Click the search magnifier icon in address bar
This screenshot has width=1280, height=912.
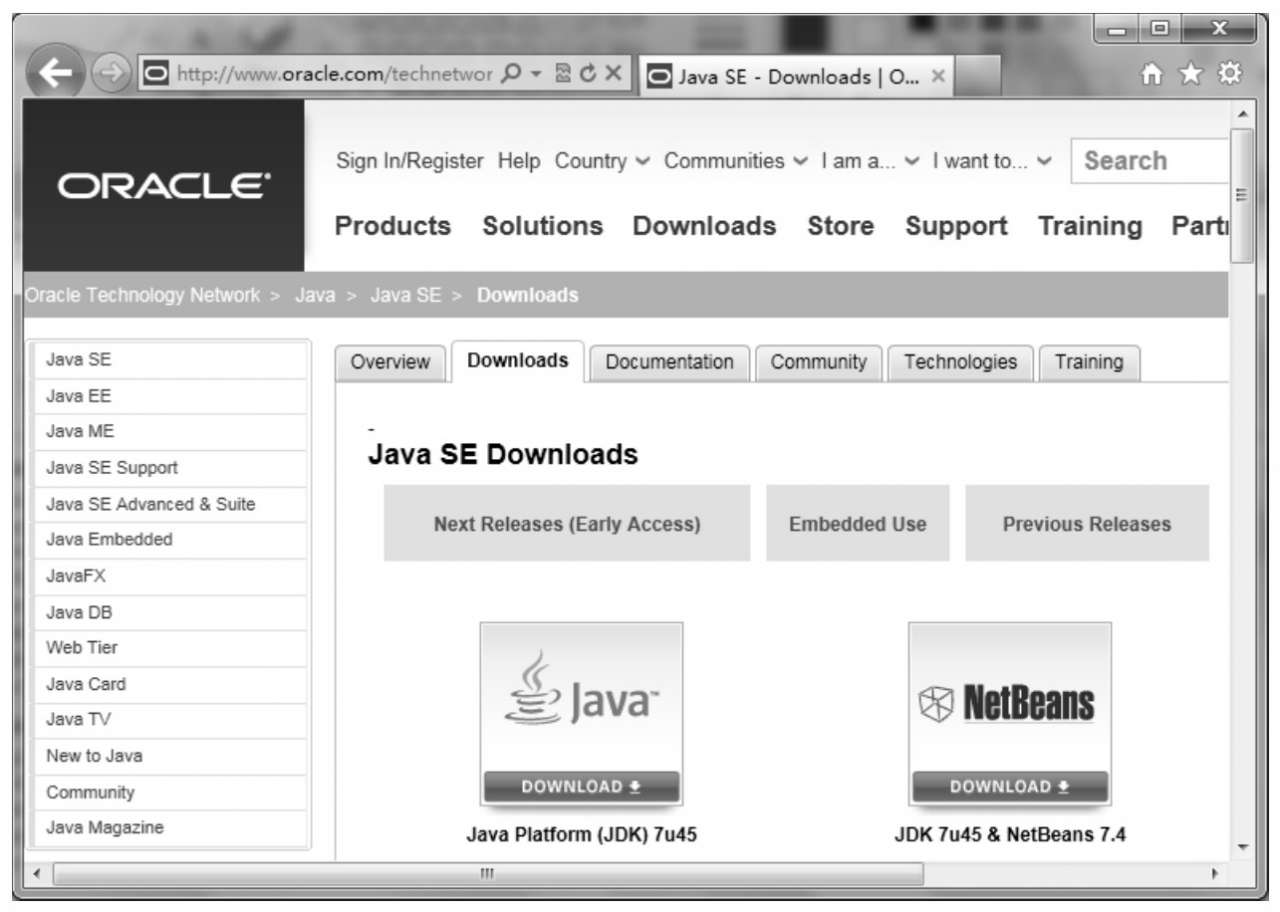[x=509, y=74]
